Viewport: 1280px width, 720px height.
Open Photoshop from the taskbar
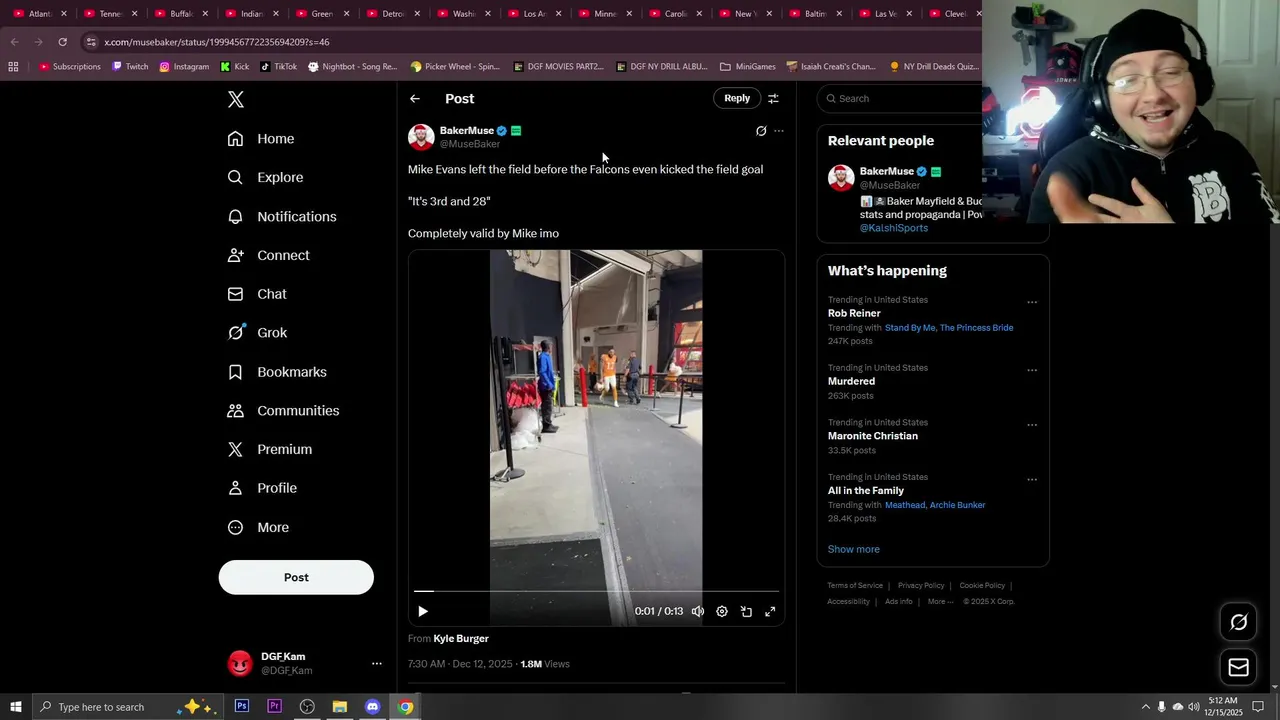[242, 707]
